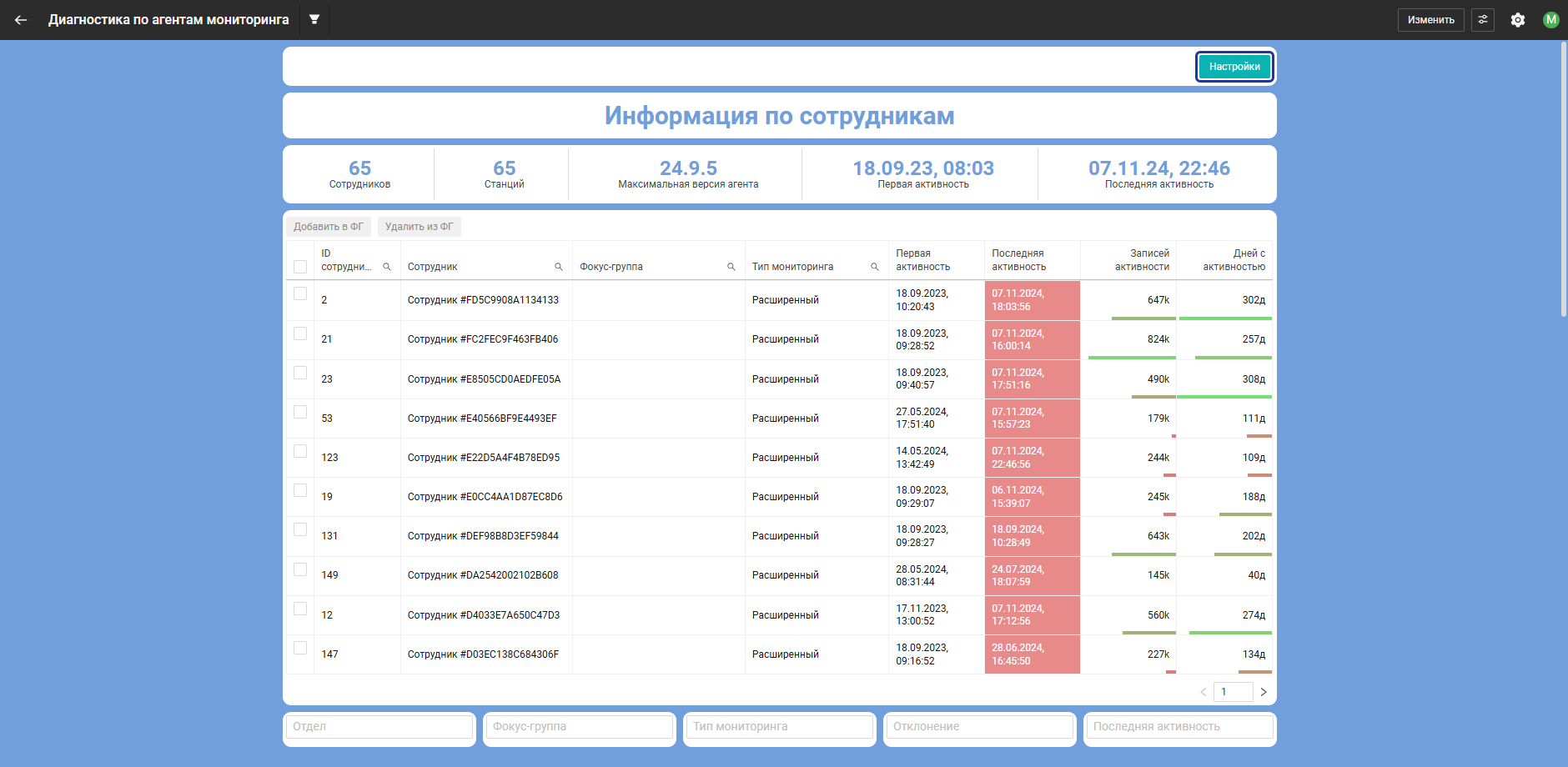Viewport: 1568px width, 767px height.
Task: Open the gear settings icon
Action: (x=1518, y=20)
